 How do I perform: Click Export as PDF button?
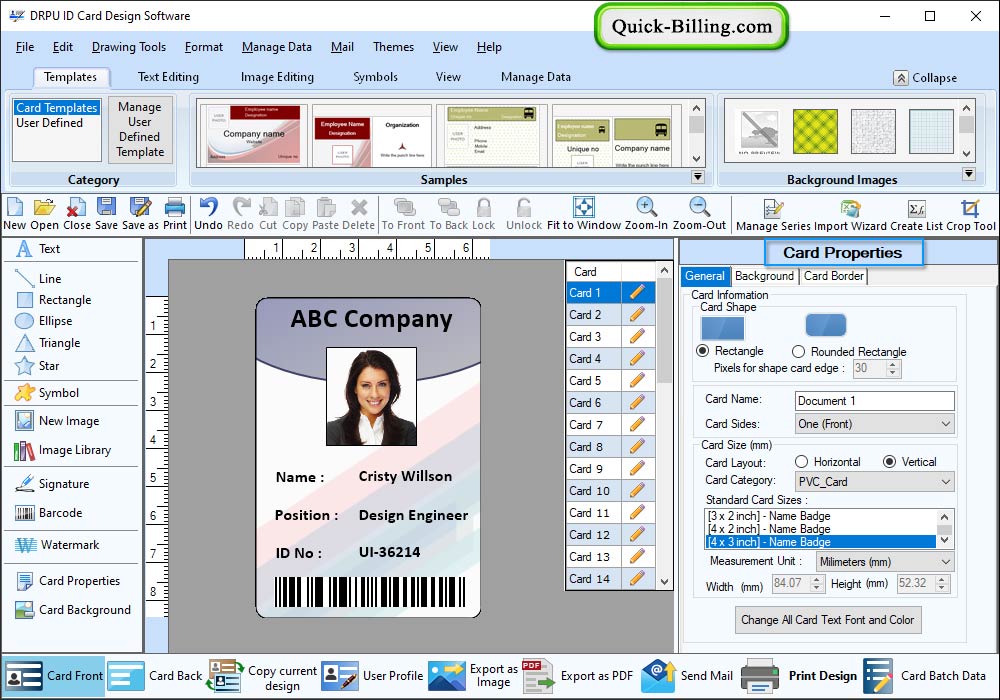click(x=578, y=676)
